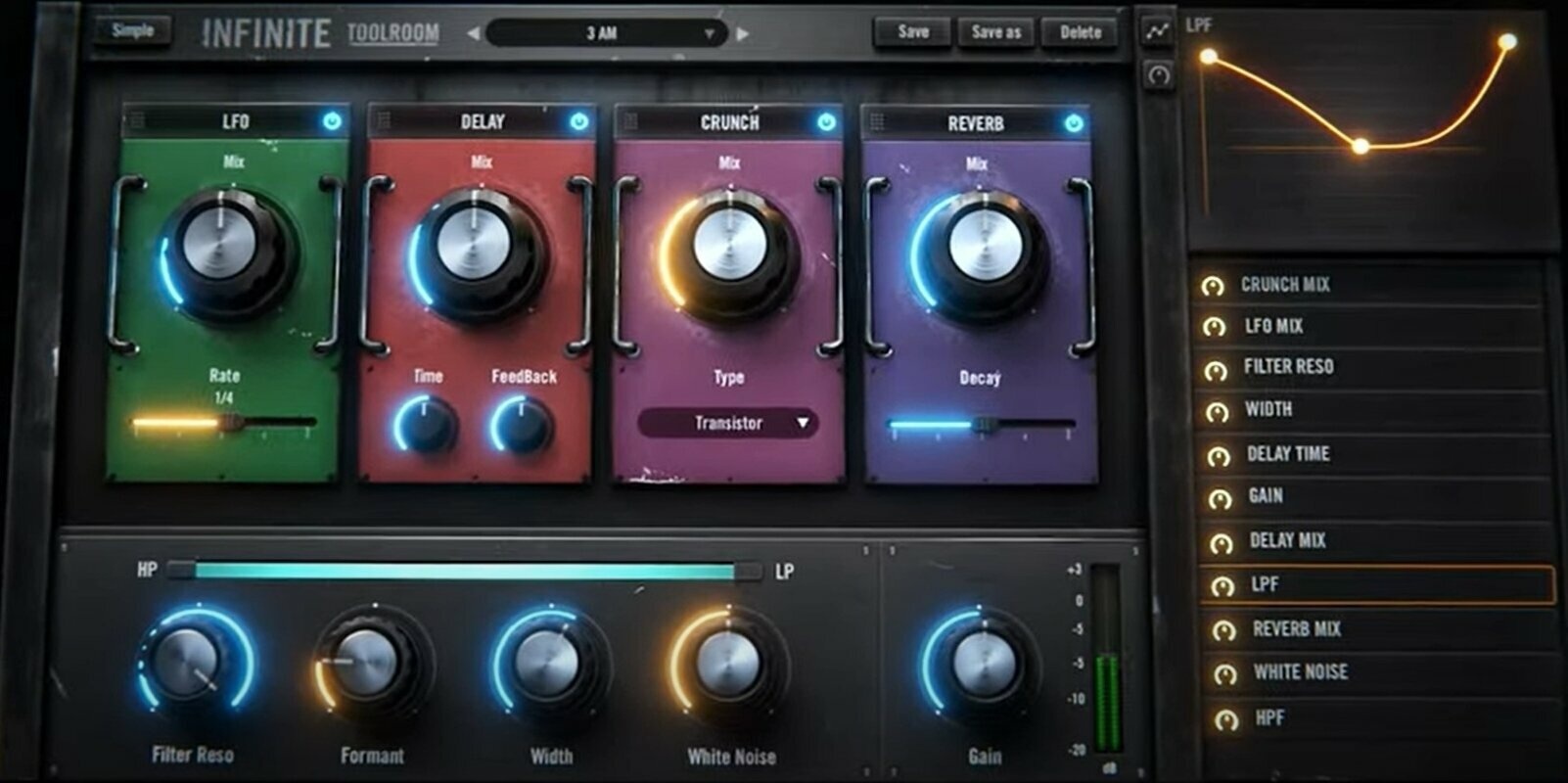Open the automation curve view icon
The width and height of the screenshot is (1568, 783).
(x=1158, y=31)
